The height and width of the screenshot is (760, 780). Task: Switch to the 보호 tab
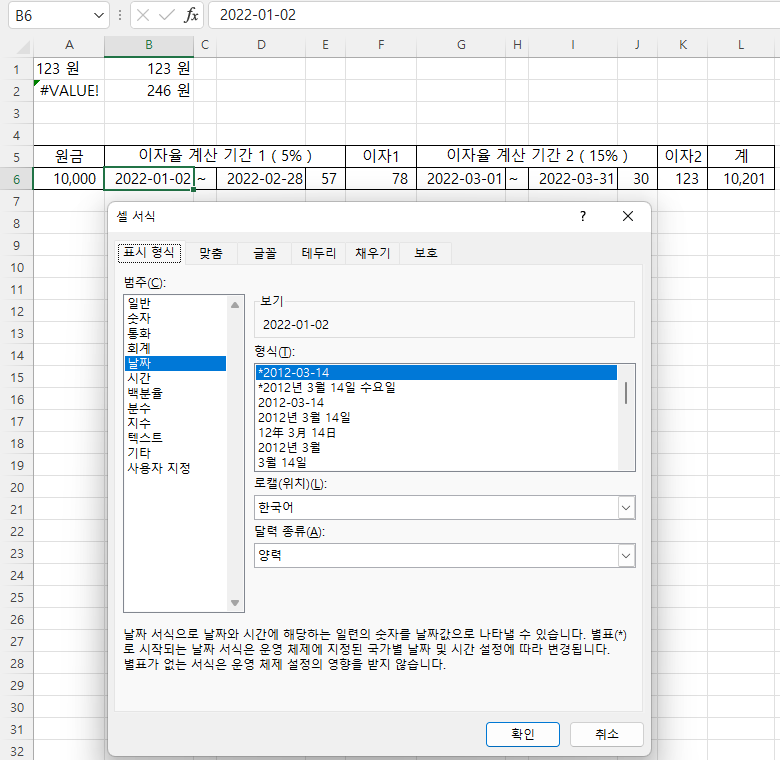click(x=426, y=253)
